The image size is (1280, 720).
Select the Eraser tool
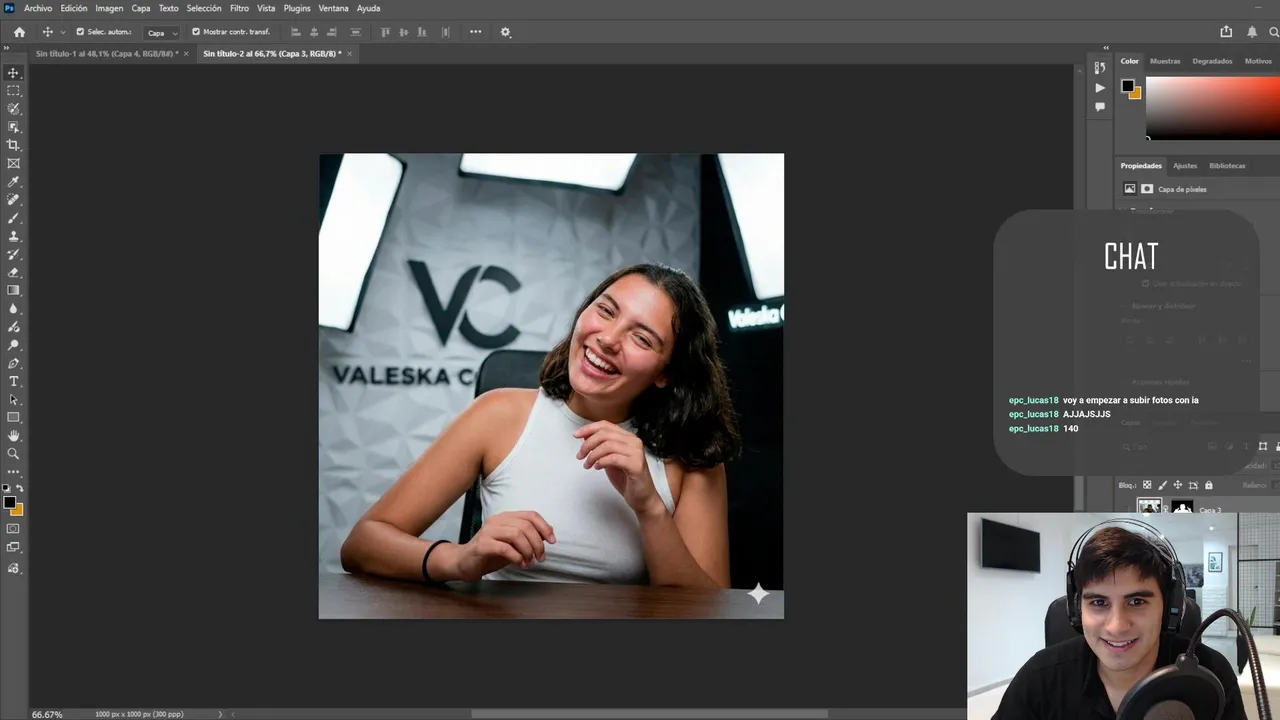click(13, 272)
